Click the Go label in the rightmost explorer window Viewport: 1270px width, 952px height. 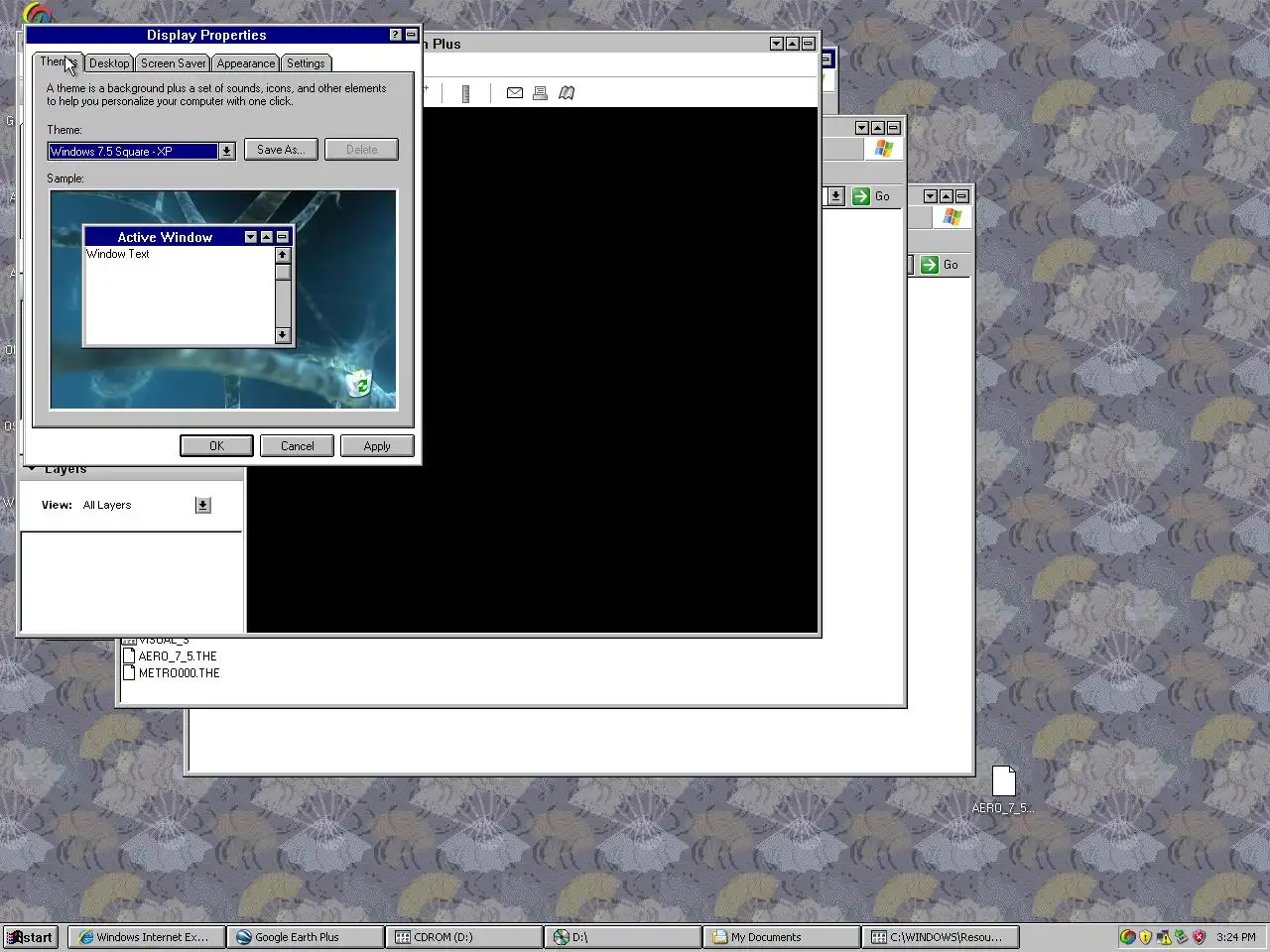[x=951, y=265]
